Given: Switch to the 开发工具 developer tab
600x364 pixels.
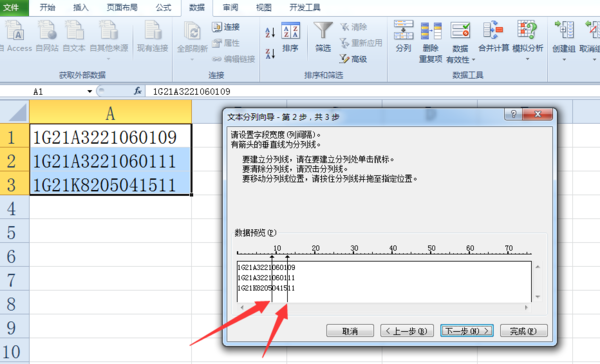Looking at the screenshot, I should [305, 7].
